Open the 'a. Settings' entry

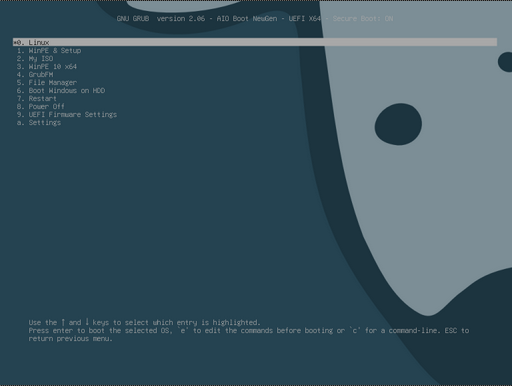pyautogui.click(x=39, y=123)
